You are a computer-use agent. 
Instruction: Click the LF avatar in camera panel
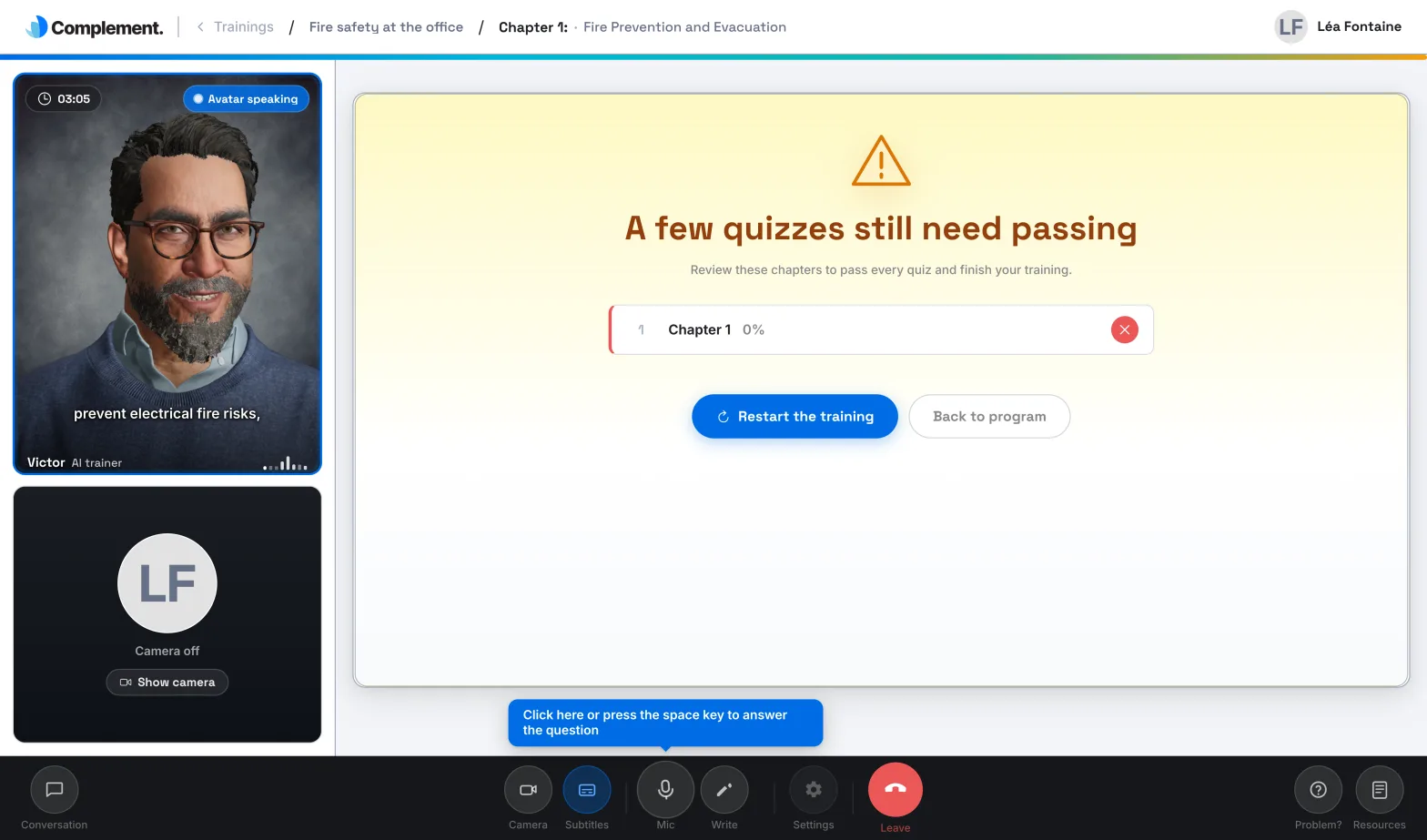pos(167,583)
